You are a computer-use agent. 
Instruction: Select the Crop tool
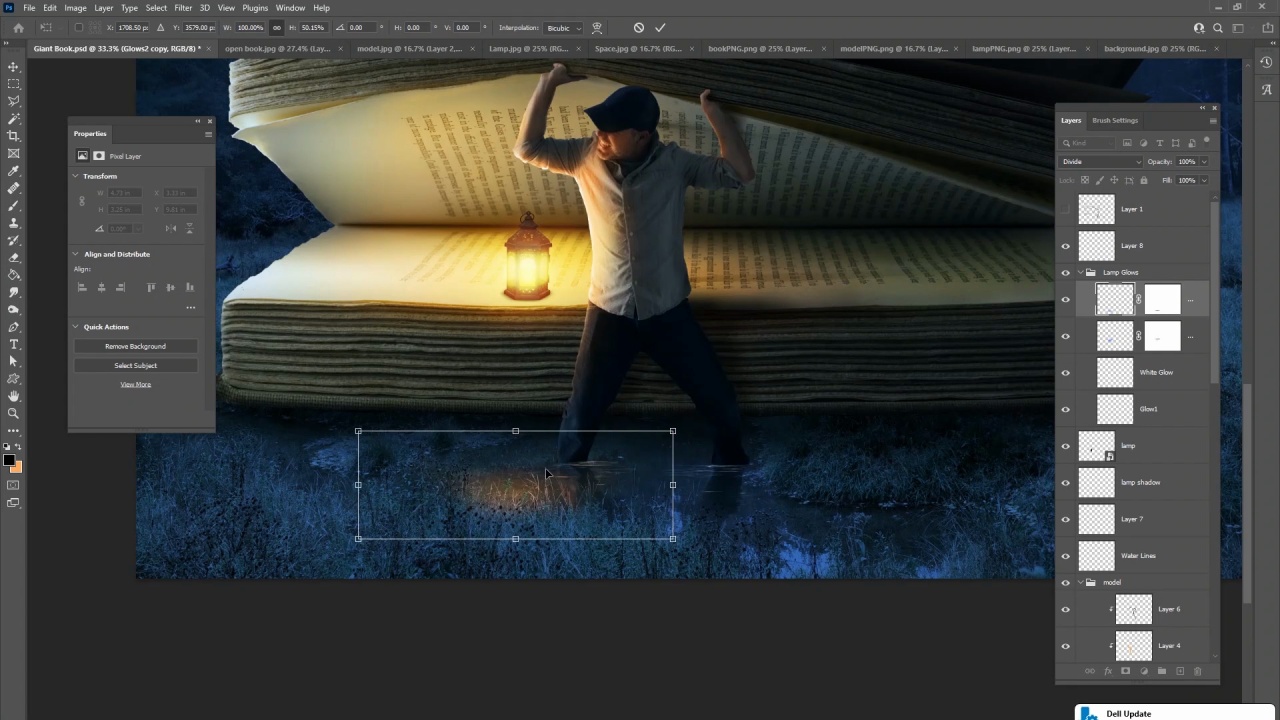coord(13,136)
